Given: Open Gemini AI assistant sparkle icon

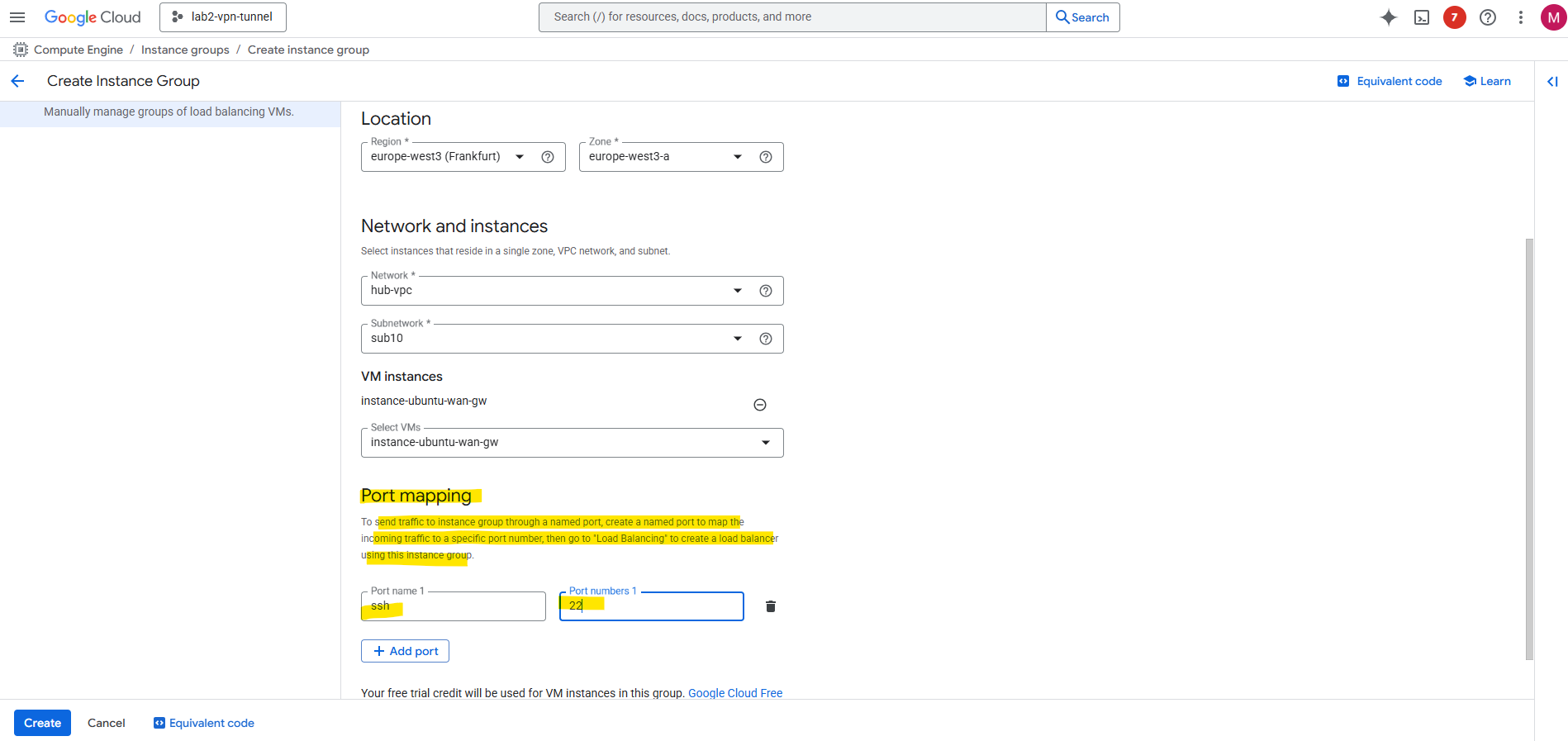Looking at the screenshot, I should coord(1389,17).
